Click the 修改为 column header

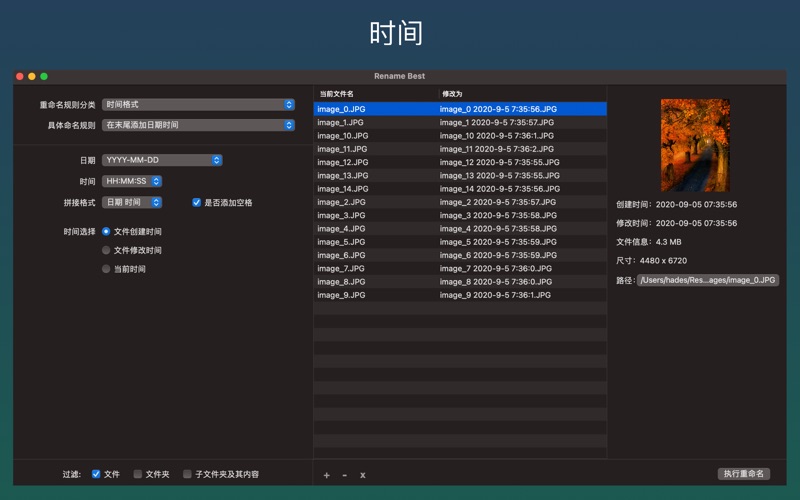tap(520, 93)
